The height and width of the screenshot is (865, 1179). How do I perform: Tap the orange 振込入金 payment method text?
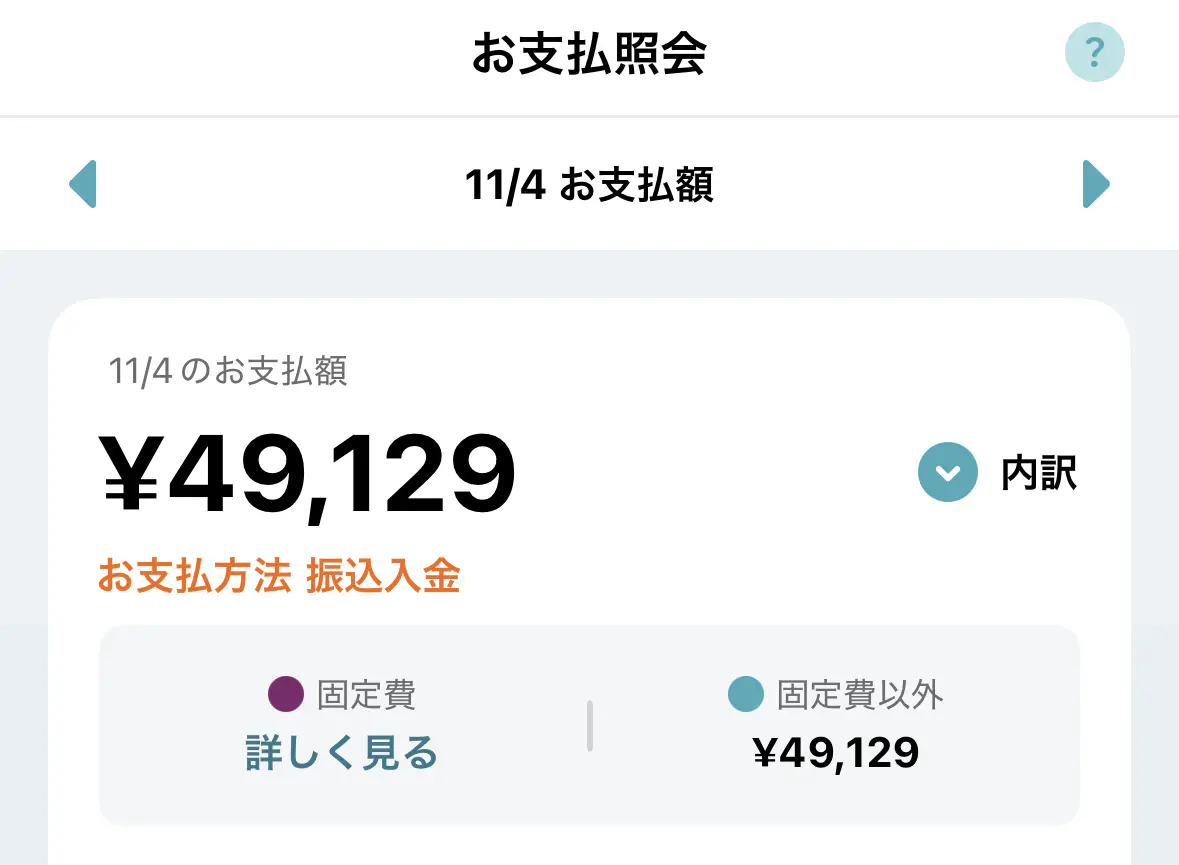point(383,577)
